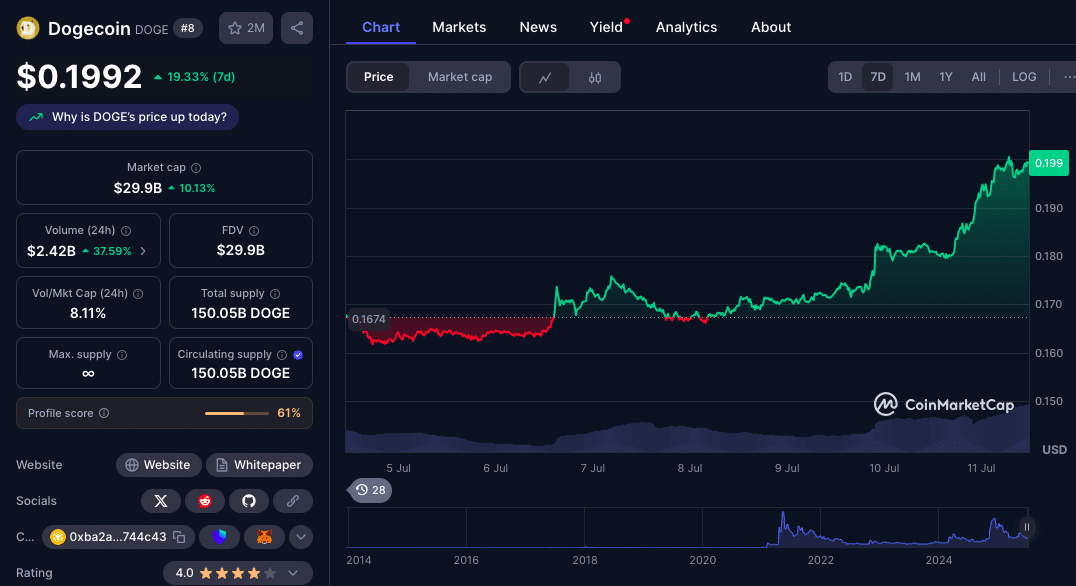The width and height of the screenshot is (1076, 586).
Task: Click the 2022 label on history timeline
Action: pos(821,560)
